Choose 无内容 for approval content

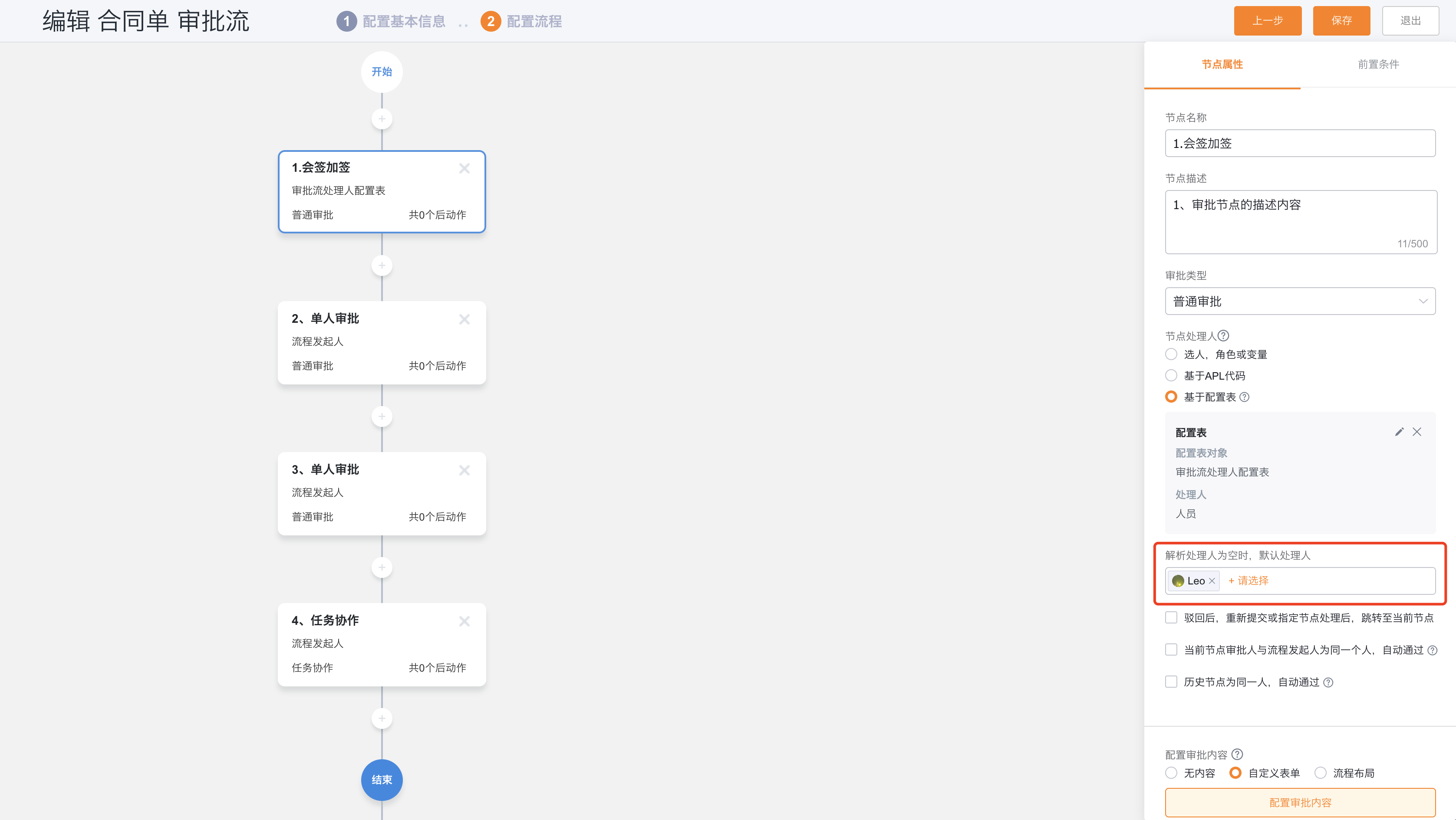(x=1171, y=773)
